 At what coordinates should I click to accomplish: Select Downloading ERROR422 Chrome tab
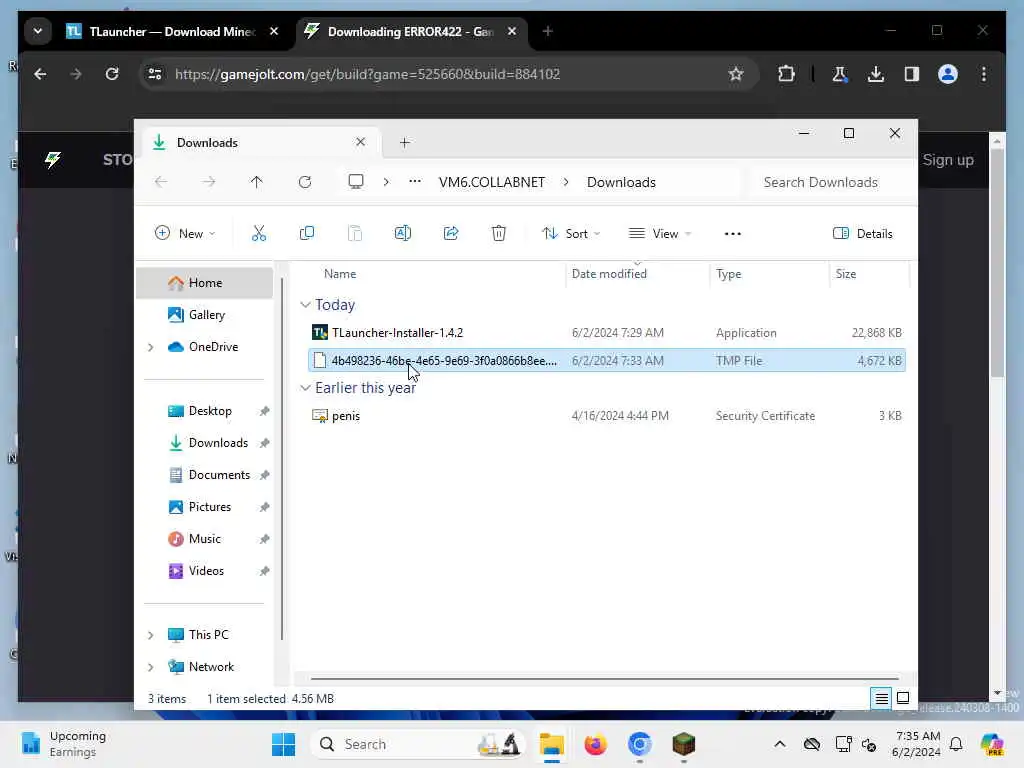pyautogui.click(x=410, y=31)
